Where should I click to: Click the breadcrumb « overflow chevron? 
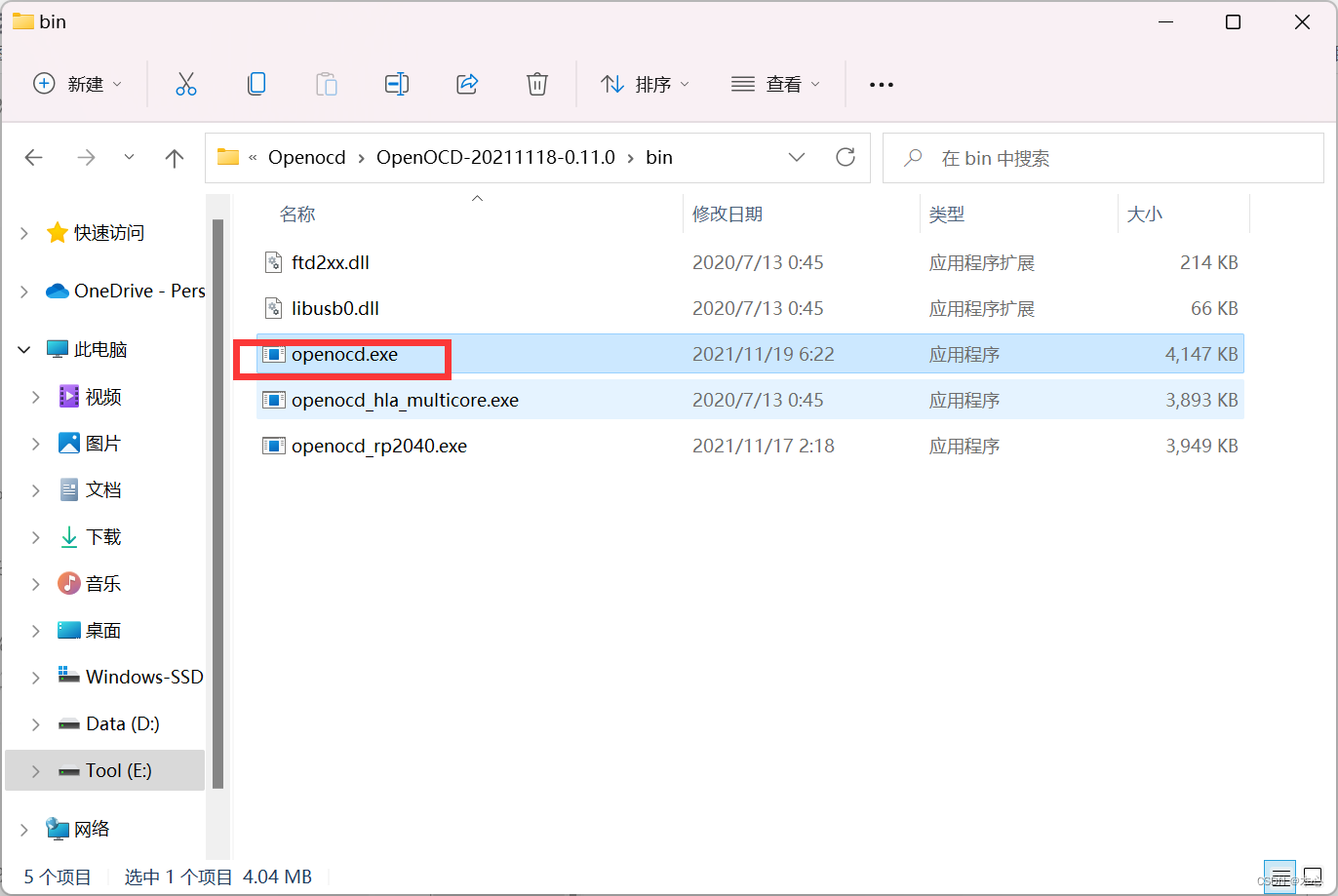[254, 157]
